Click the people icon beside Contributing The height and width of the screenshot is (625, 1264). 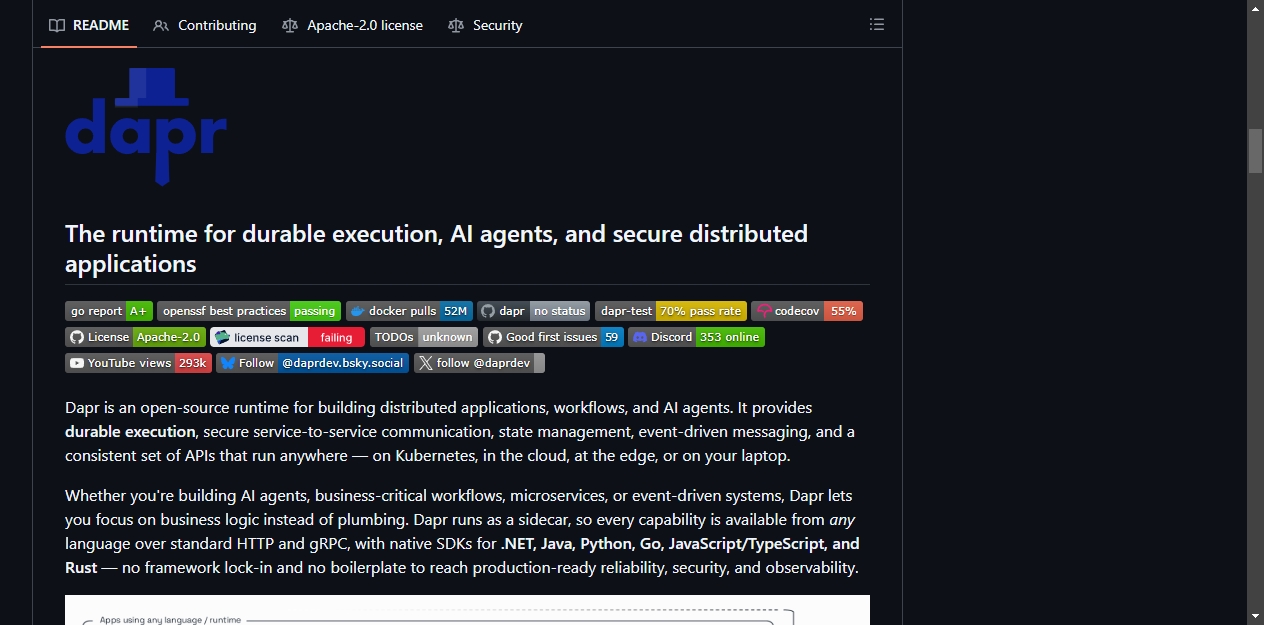pyautogui.click(x=161, y=25)
